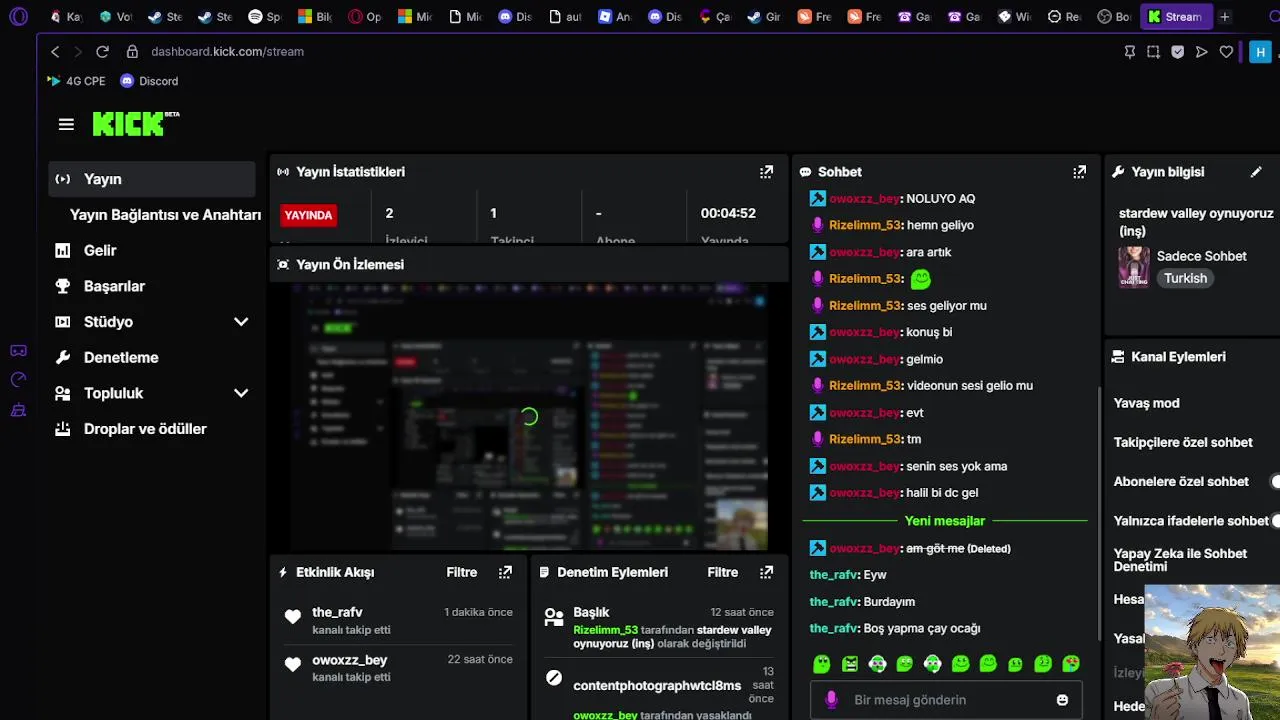Click Yapay Zeka ile Sohbet Denetimi
This screenshot has height=720, width=1280.
click(x=1180, y=560)
